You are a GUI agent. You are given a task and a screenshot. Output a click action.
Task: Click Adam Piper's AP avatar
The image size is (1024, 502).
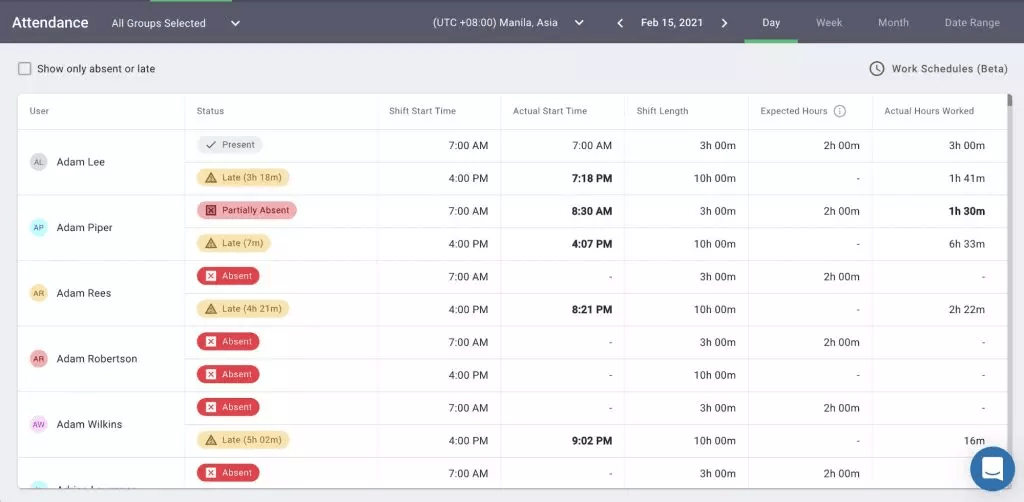point(39,228)
